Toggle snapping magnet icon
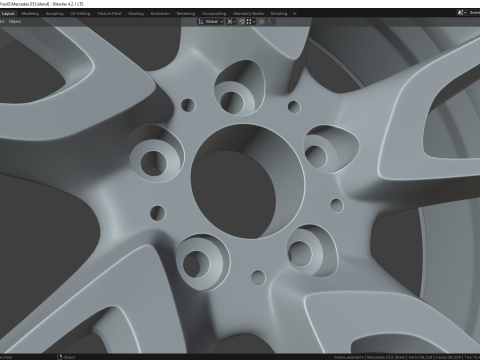The height and width of the screenshot is (360, 480). pos(242,22)
